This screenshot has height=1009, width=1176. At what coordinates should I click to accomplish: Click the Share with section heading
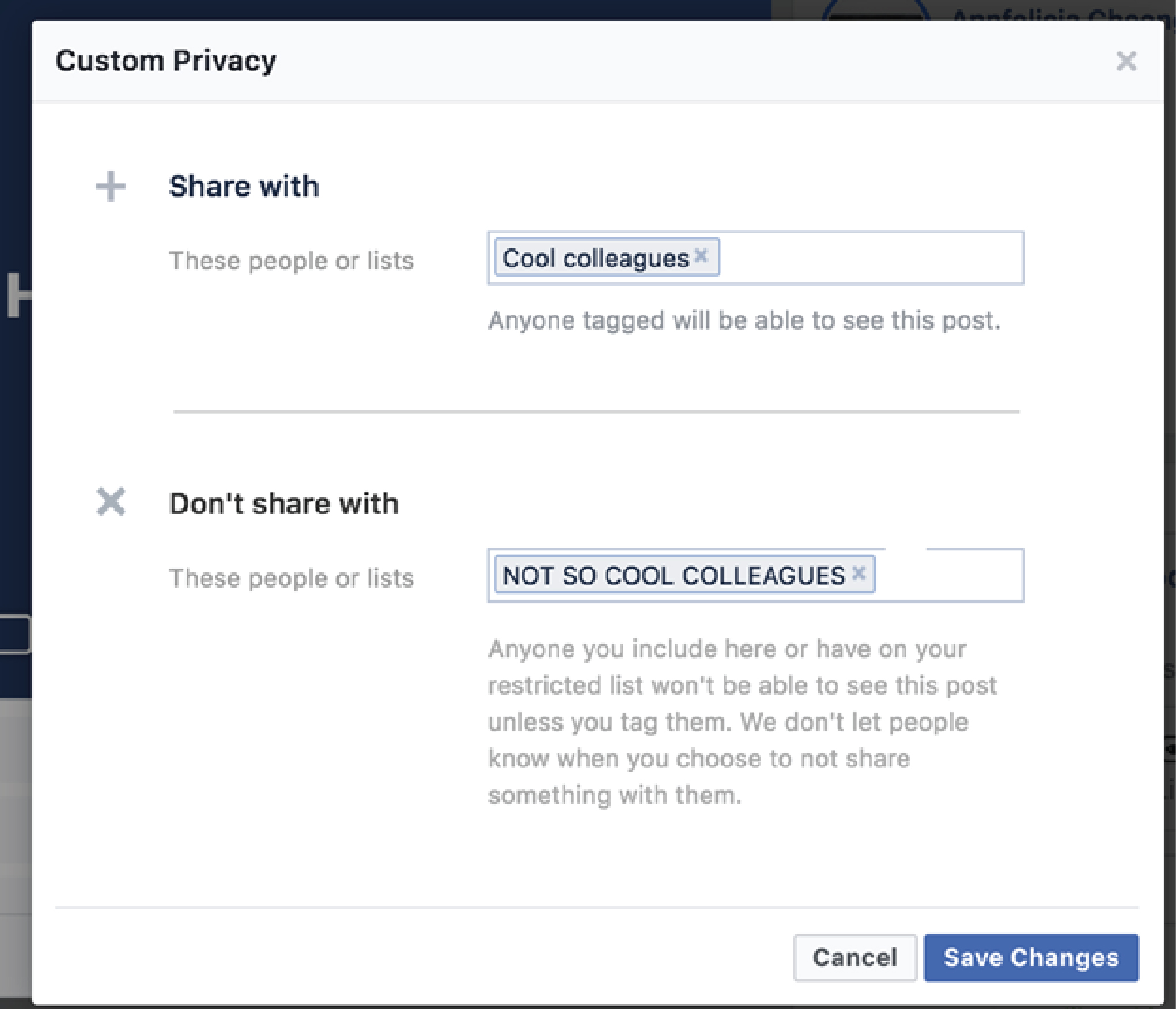click(244, 186)
